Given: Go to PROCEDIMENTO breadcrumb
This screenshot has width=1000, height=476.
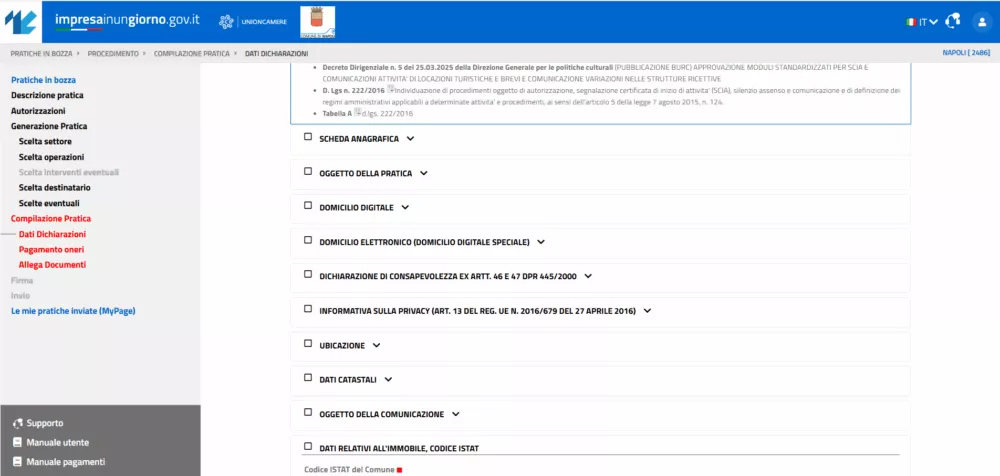Looking at the screenshot, I should 113,54.
